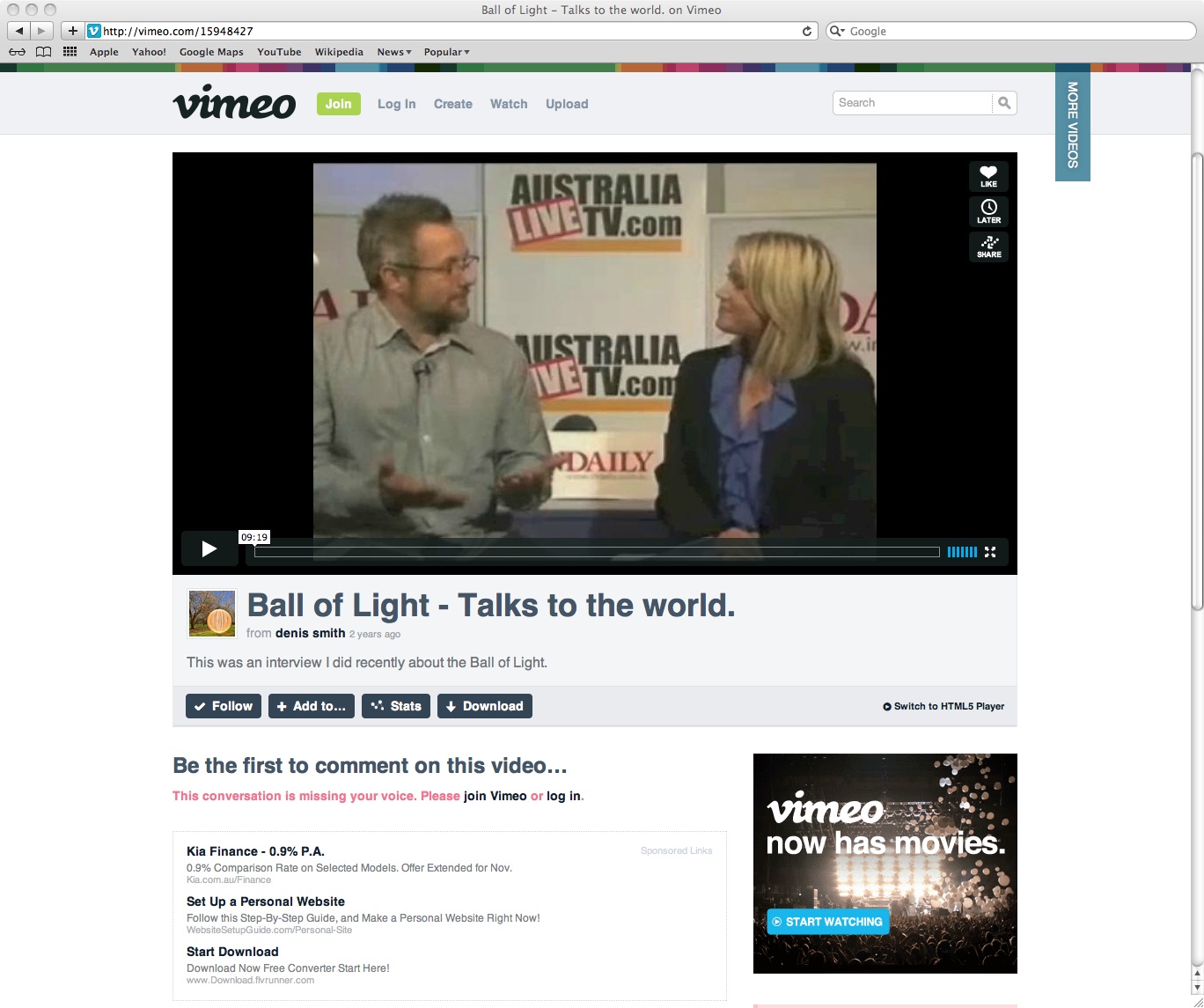Click the Download arrow icon

coord(451,706)
